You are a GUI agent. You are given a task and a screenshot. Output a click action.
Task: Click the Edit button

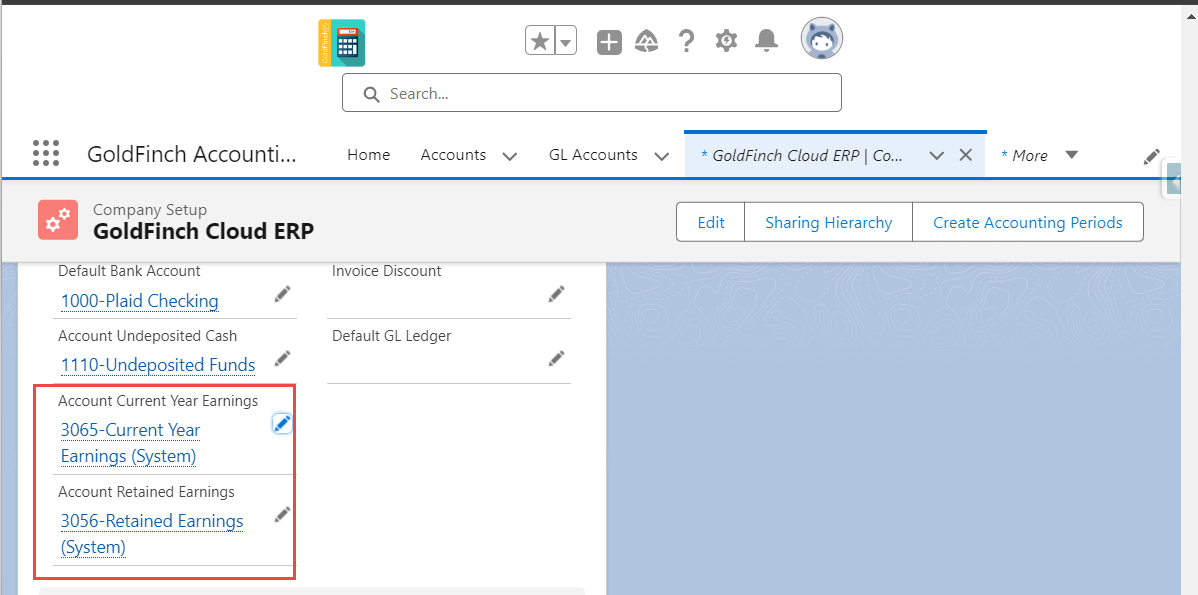pos(711,222)
